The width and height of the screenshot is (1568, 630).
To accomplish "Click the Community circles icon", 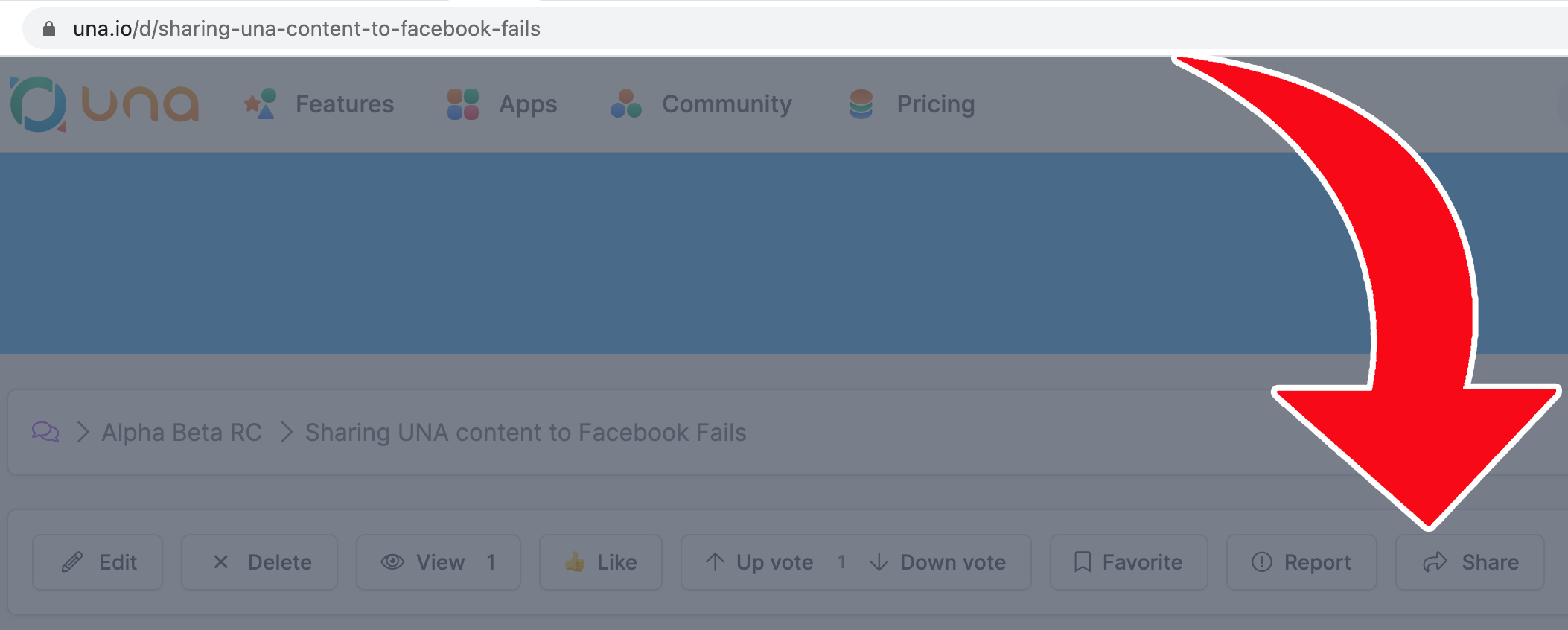I will click(x=625, y=104).
